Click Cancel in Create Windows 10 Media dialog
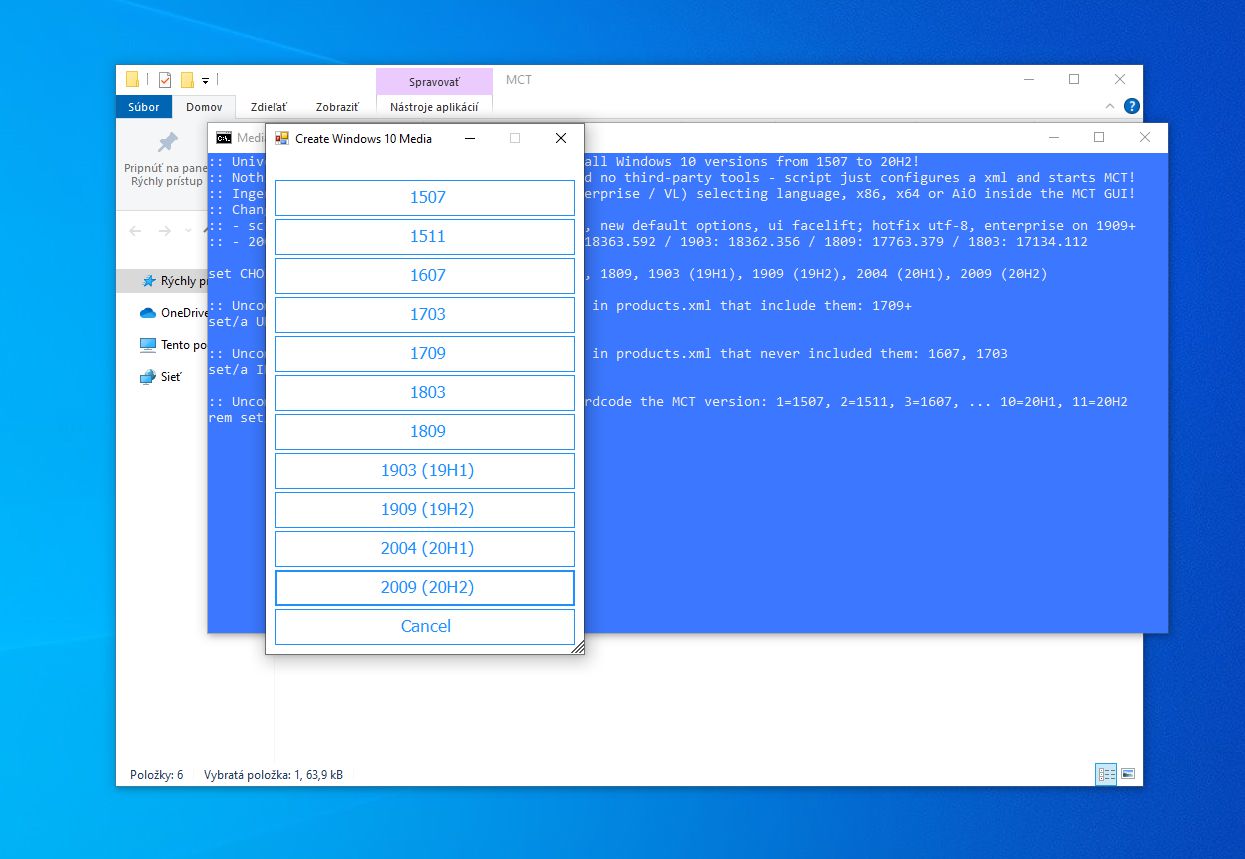The image size is (1245, 859). pyautogui.click(x=425, y=627)
